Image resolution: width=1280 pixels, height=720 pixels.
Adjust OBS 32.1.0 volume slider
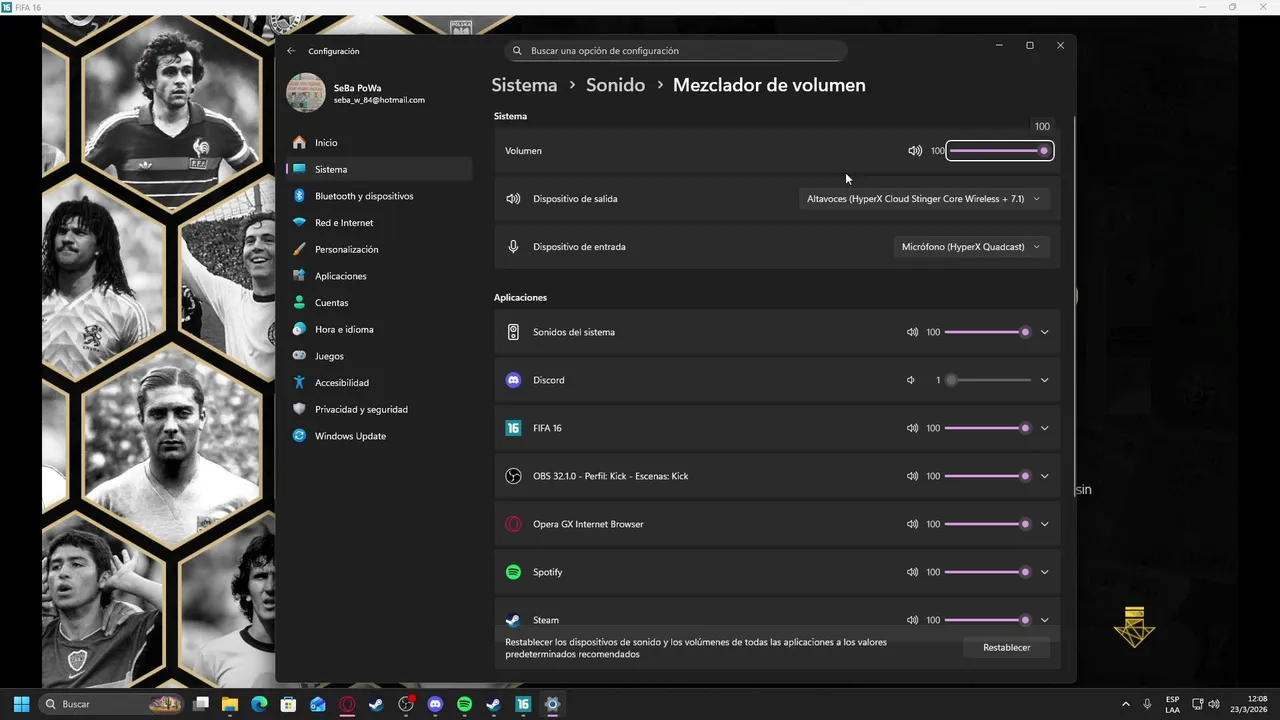point(987,476)
